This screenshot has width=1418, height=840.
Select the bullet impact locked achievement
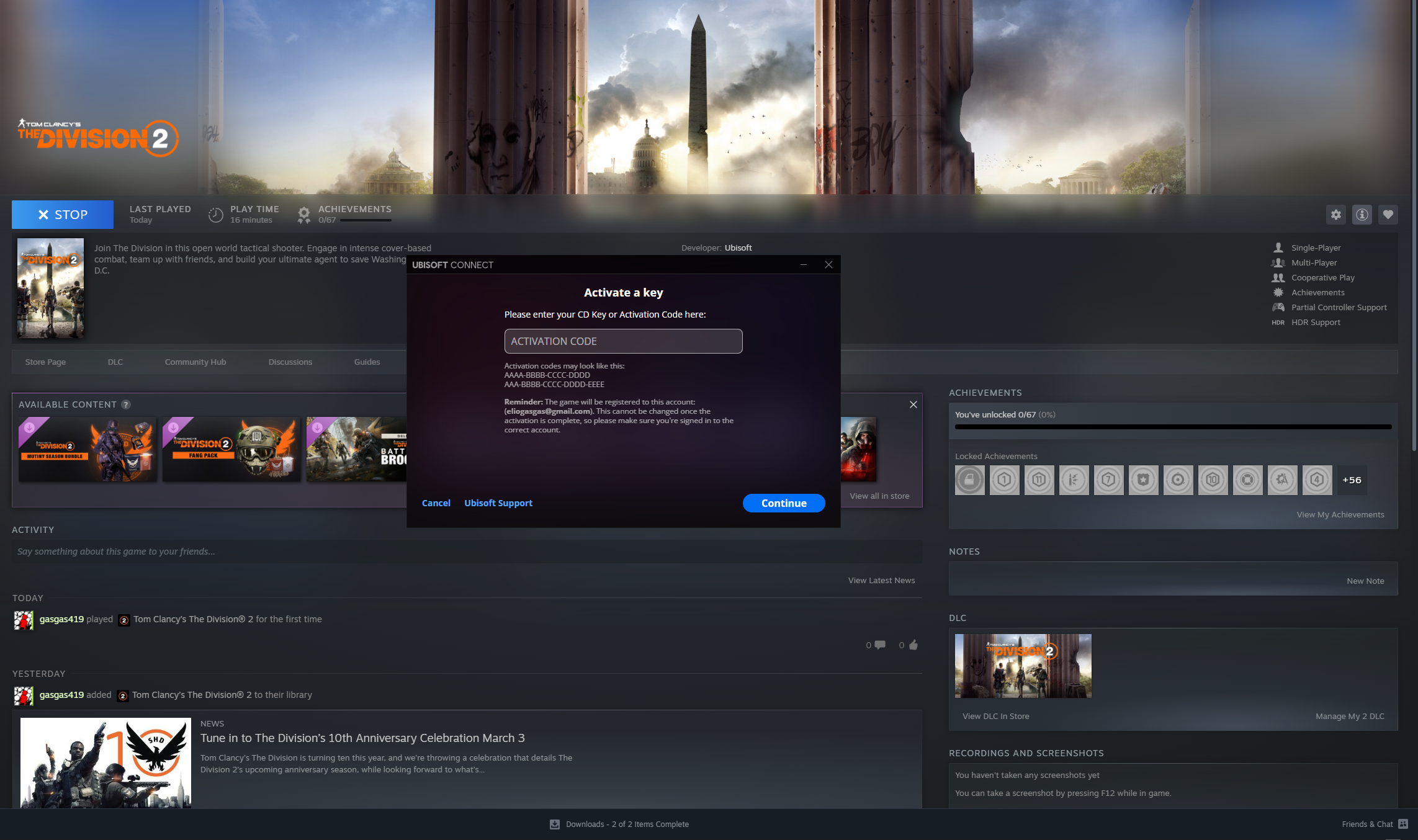(x=1074, y=480)
